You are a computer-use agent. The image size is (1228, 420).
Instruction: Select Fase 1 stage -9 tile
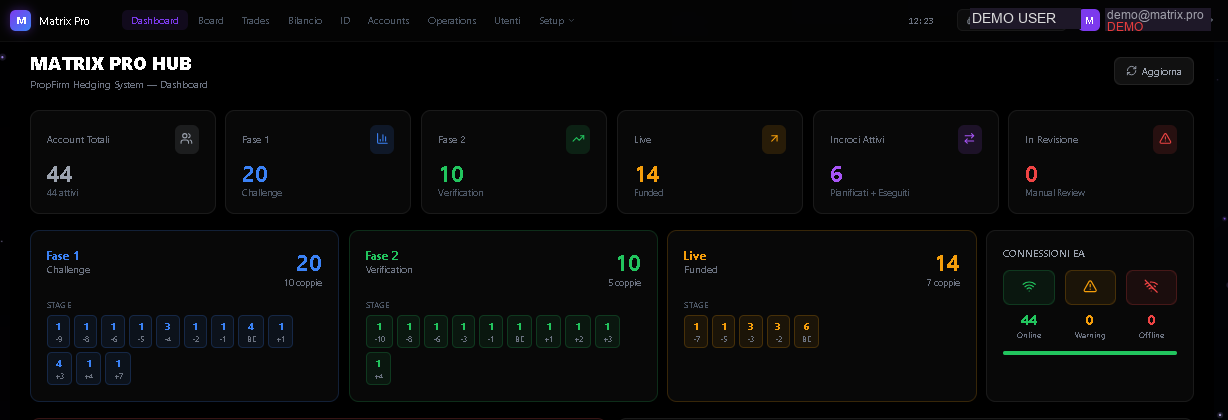59,332
